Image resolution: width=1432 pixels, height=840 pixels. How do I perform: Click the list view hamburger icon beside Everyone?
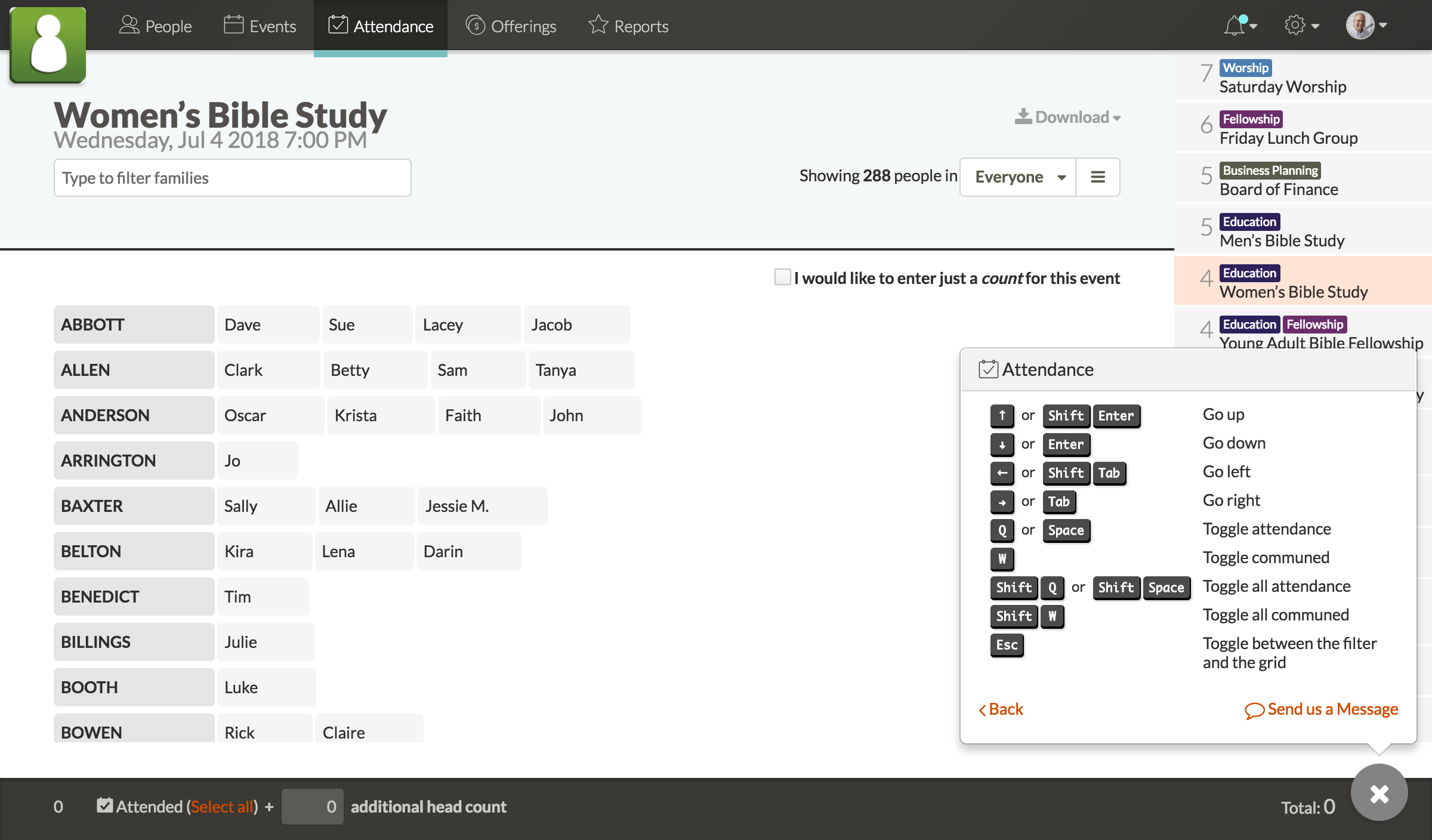(x=1098, y=177)
